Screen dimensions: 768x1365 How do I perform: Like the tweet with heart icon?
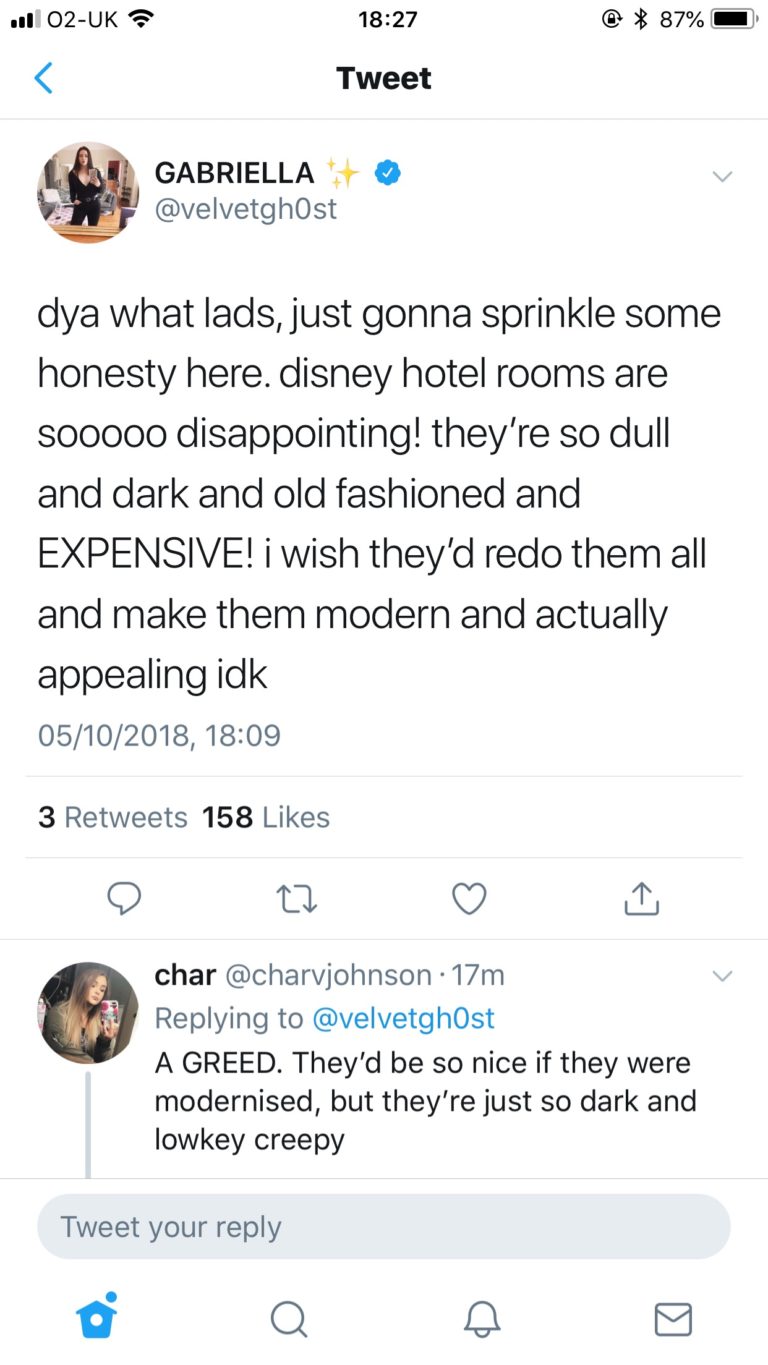pyautogui.click(x=469, y=899)
